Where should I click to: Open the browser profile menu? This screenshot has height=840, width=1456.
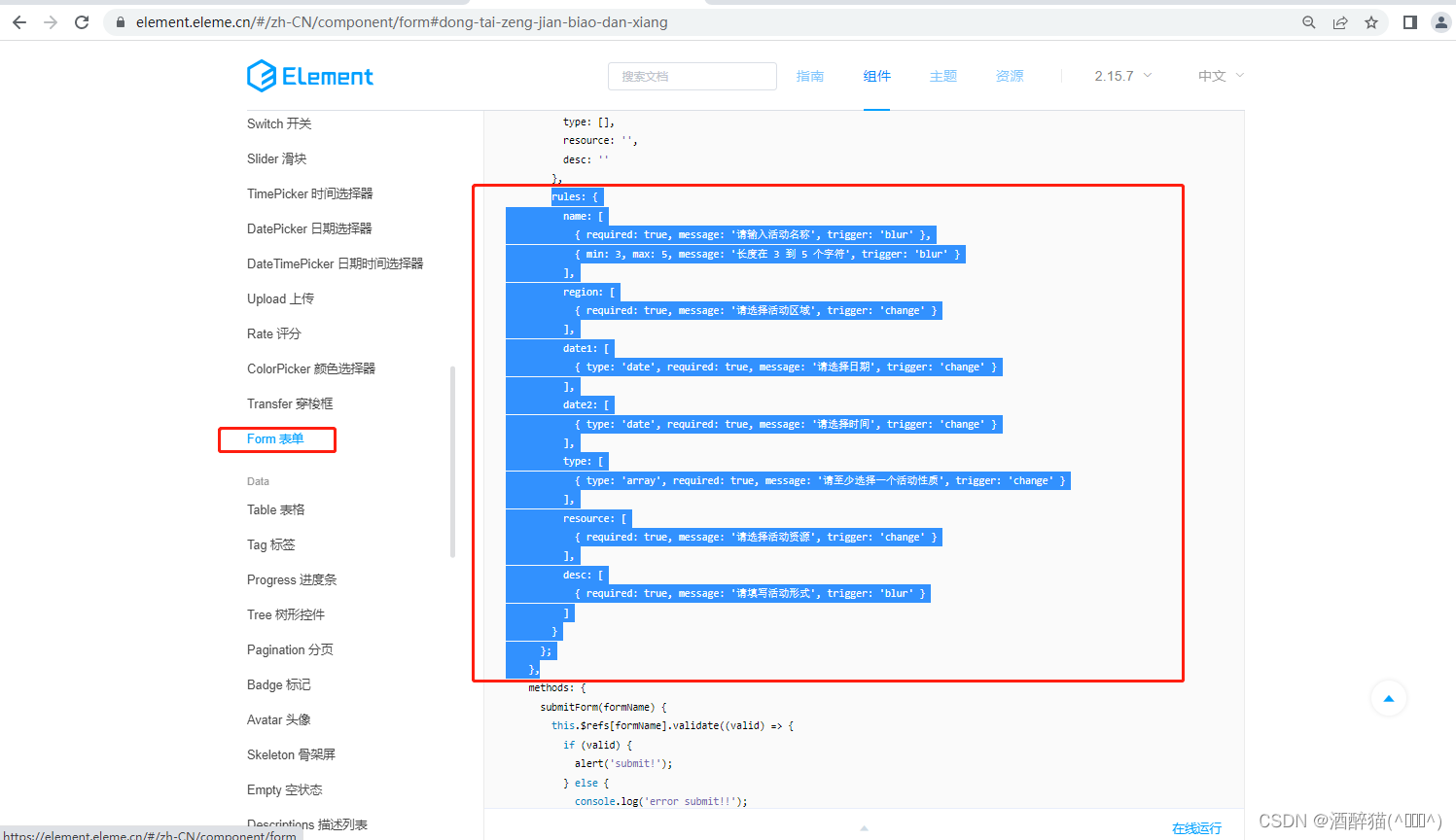coord(1441,22)
